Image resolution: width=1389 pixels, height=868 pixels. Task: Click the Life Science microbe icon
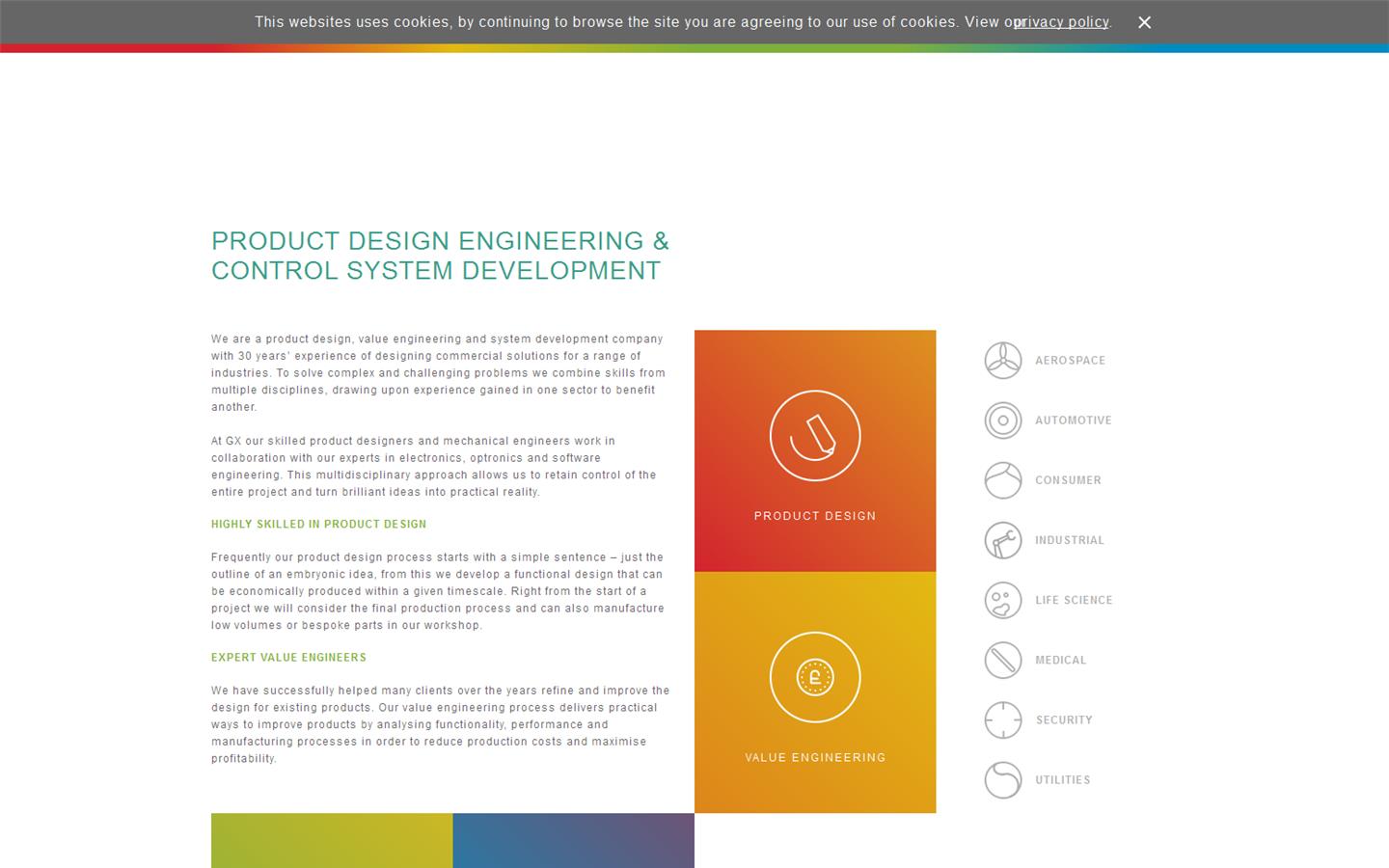click(x=1003, y=600)
